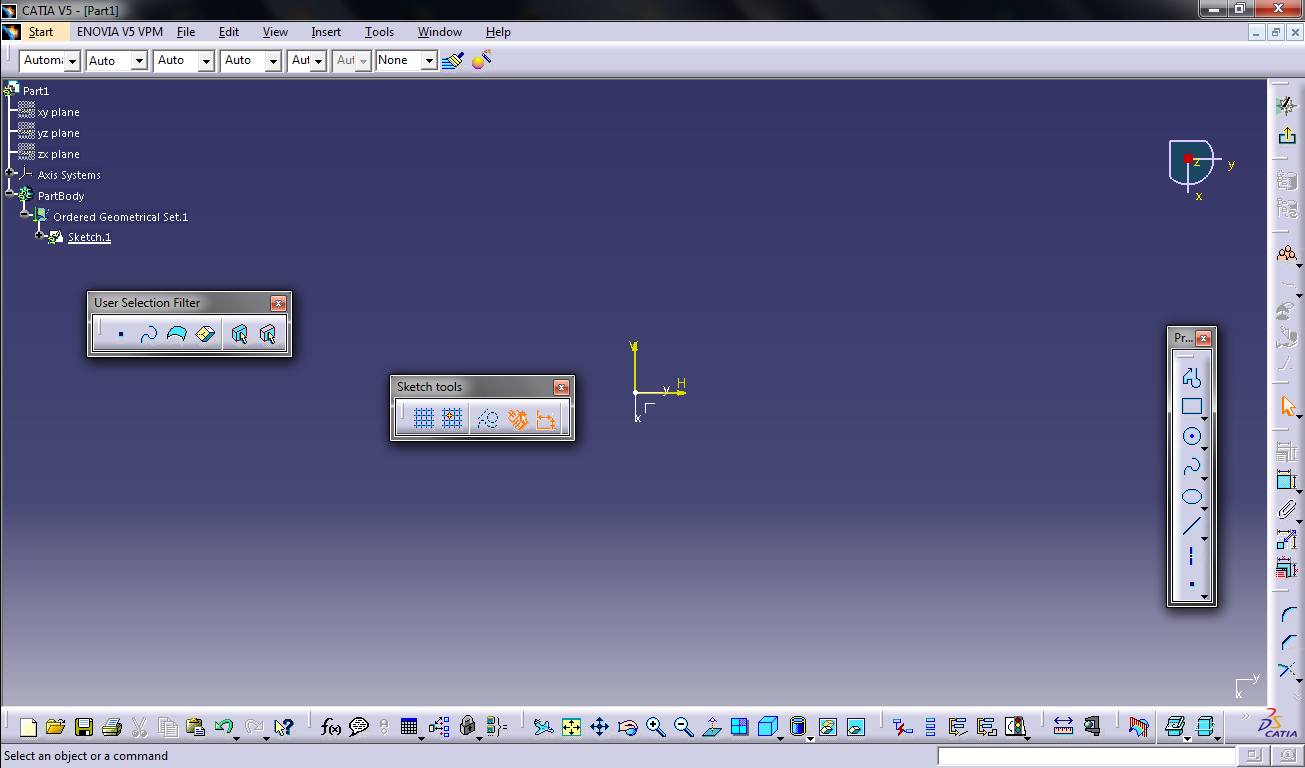Click the Measure Between ruler icon
The width and height of the screenshot is (1305, 768).
[x=1063, y=727]
